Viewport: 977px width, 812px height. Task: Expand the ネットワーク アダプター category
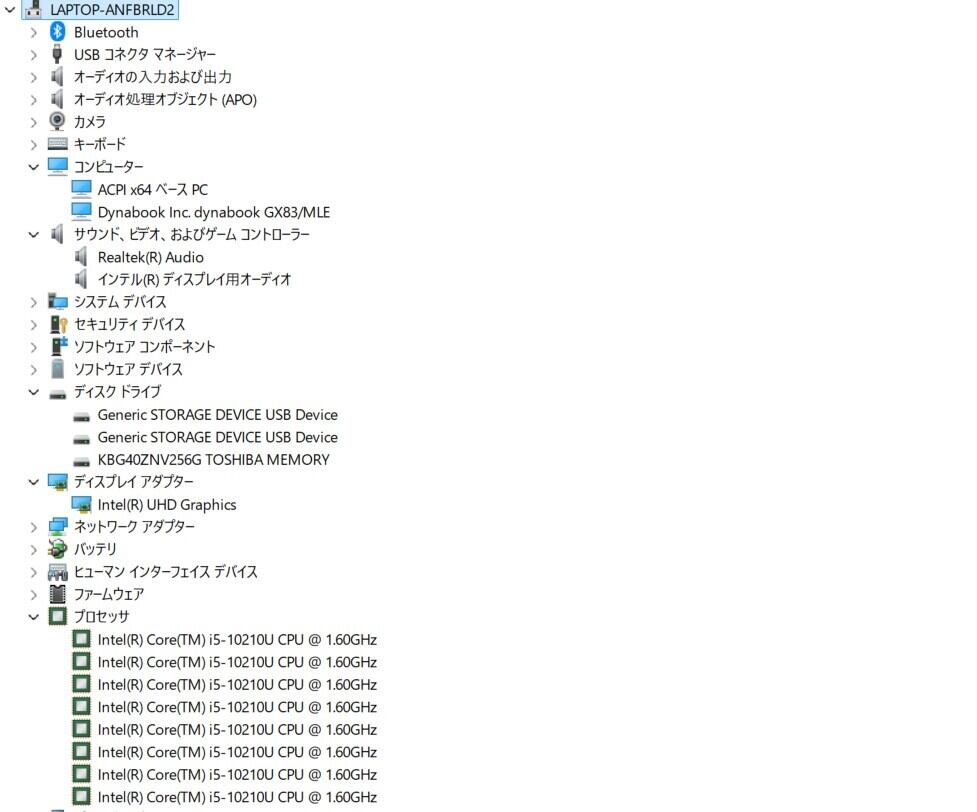point(34,527)
